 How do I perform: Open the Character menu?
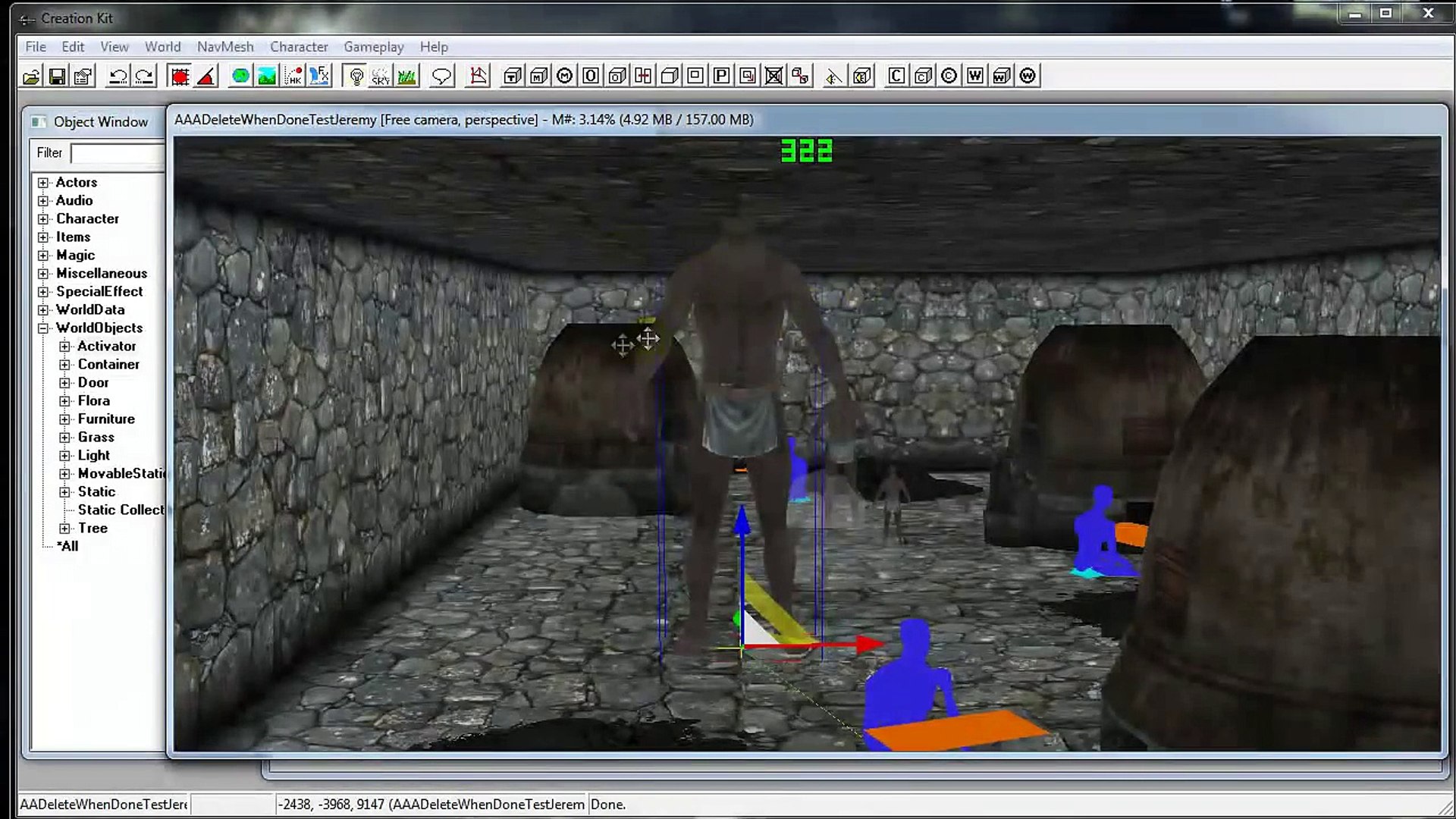(299, 46)
